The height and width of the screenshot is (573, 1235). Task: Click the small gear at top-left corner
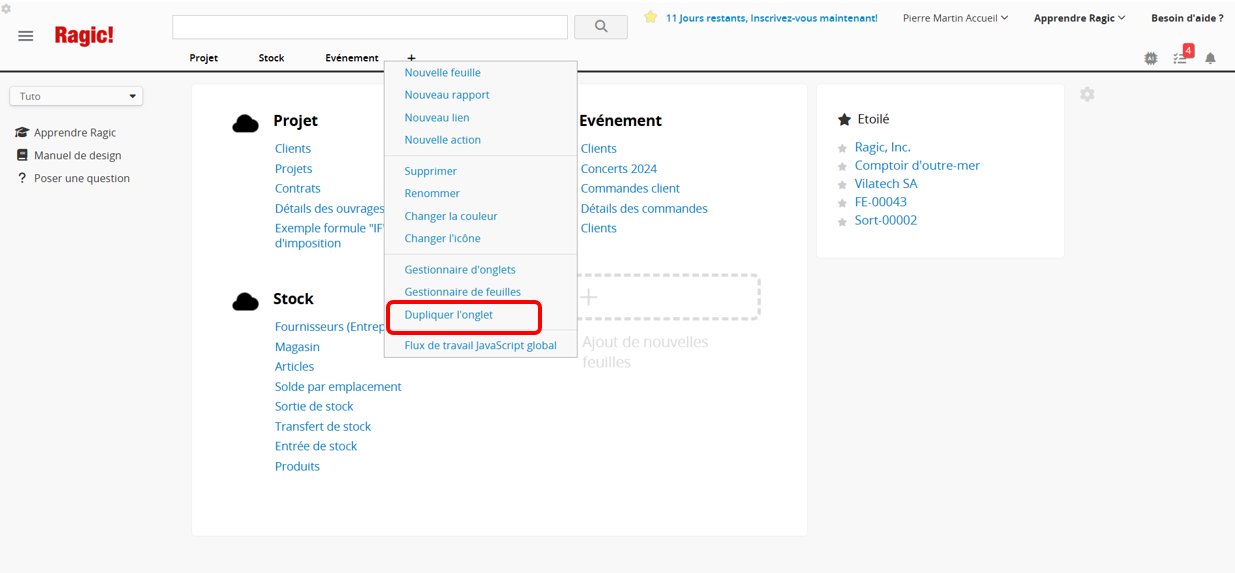6,7
